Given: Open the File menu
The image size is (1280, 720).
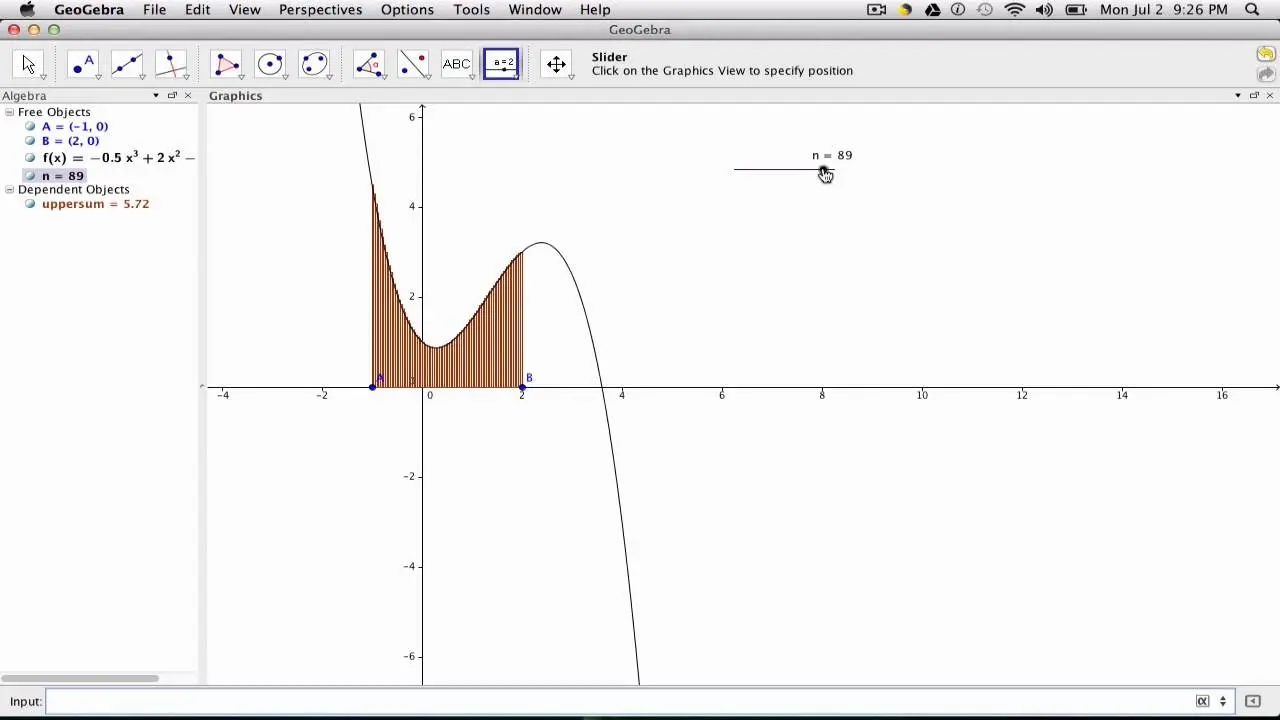Looking at the screenshot, I should (x=154, y=10).
